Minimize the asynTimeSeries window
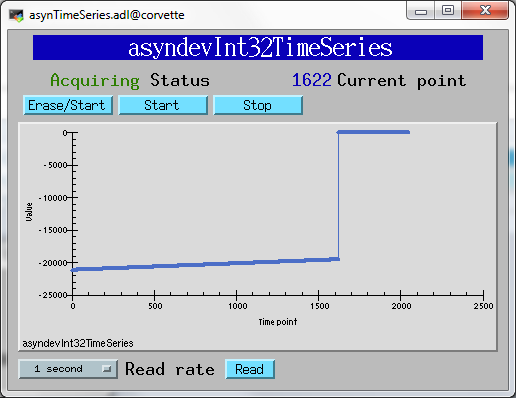The width and height of the screenshot is (516, 398). 421,11
